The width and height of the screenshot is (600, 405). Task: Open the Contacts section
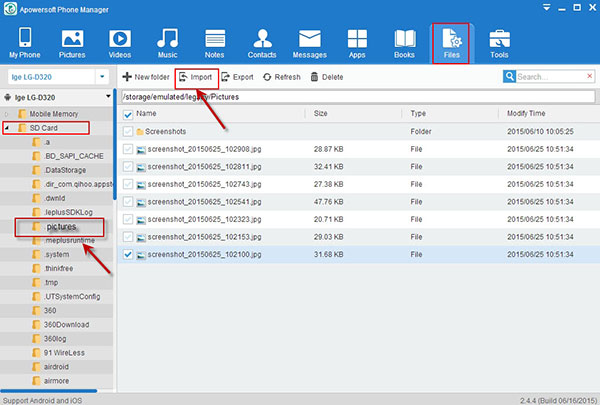click(262, 43)
